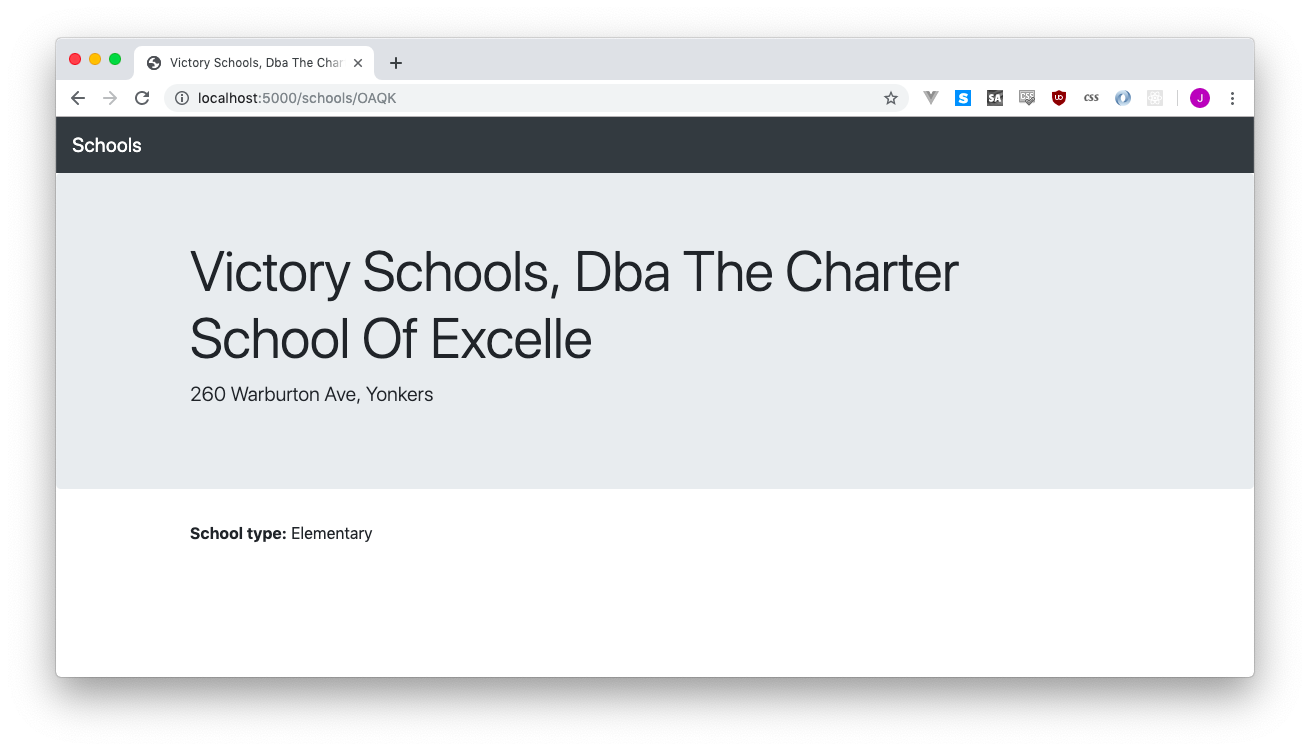1310x751 pixels.
Task: Open the Vue devtools extension icon
Action: 931,98
